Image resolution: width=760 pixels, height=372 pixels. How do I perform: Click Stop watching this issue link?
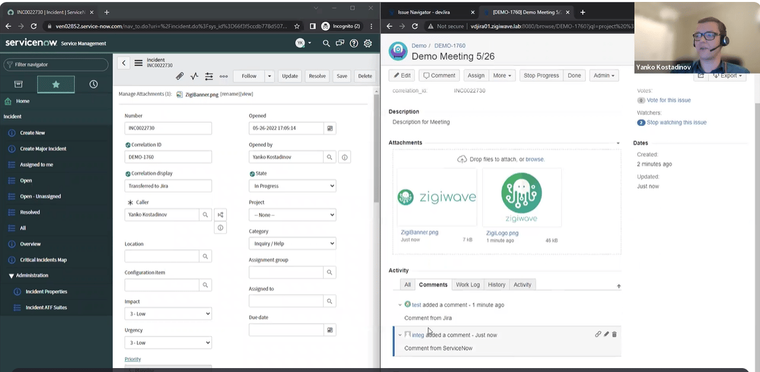(676, 123)
